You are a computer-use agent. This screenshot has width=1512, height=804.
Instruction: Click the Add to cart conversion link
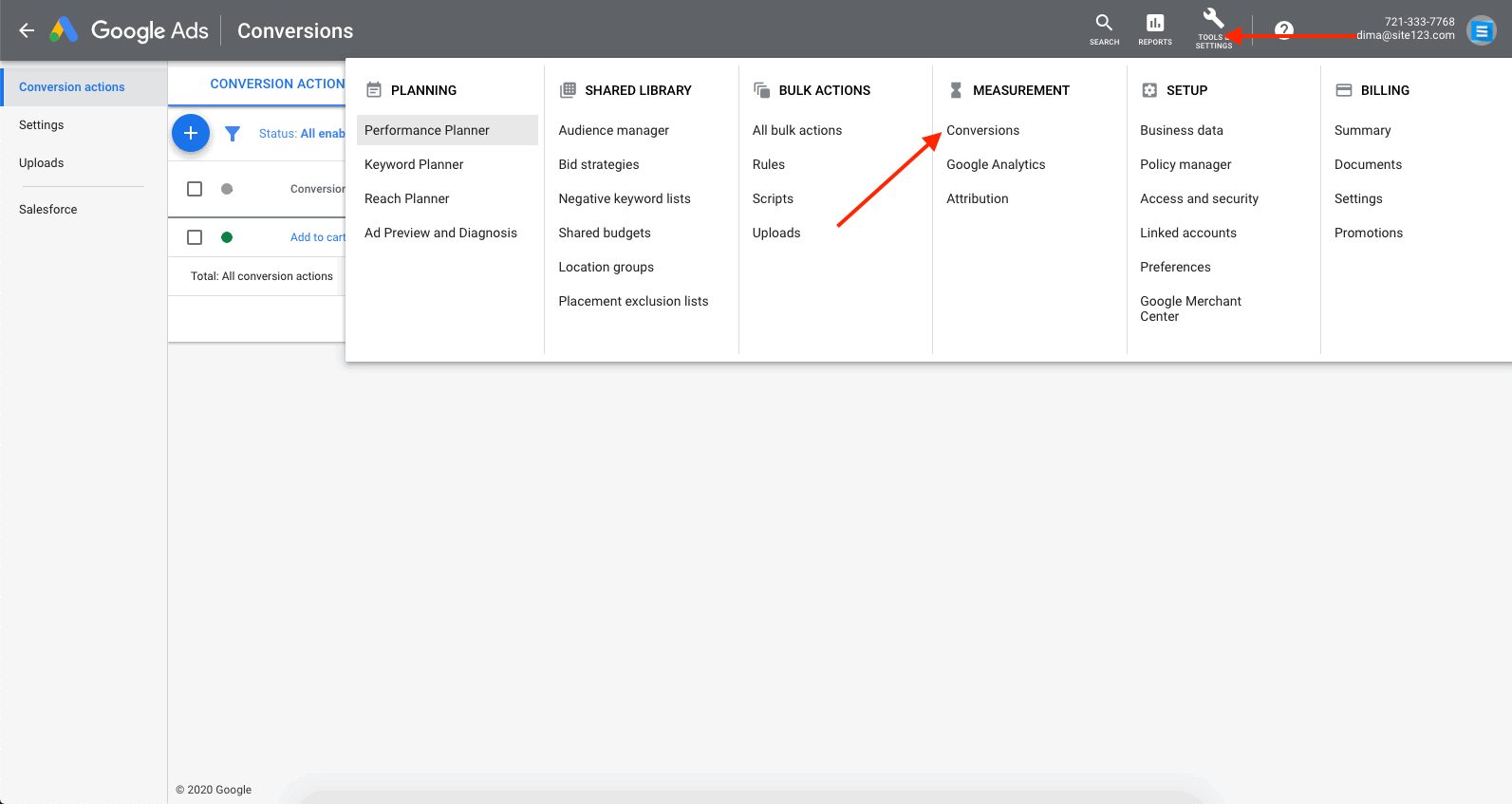pos(318,237)
